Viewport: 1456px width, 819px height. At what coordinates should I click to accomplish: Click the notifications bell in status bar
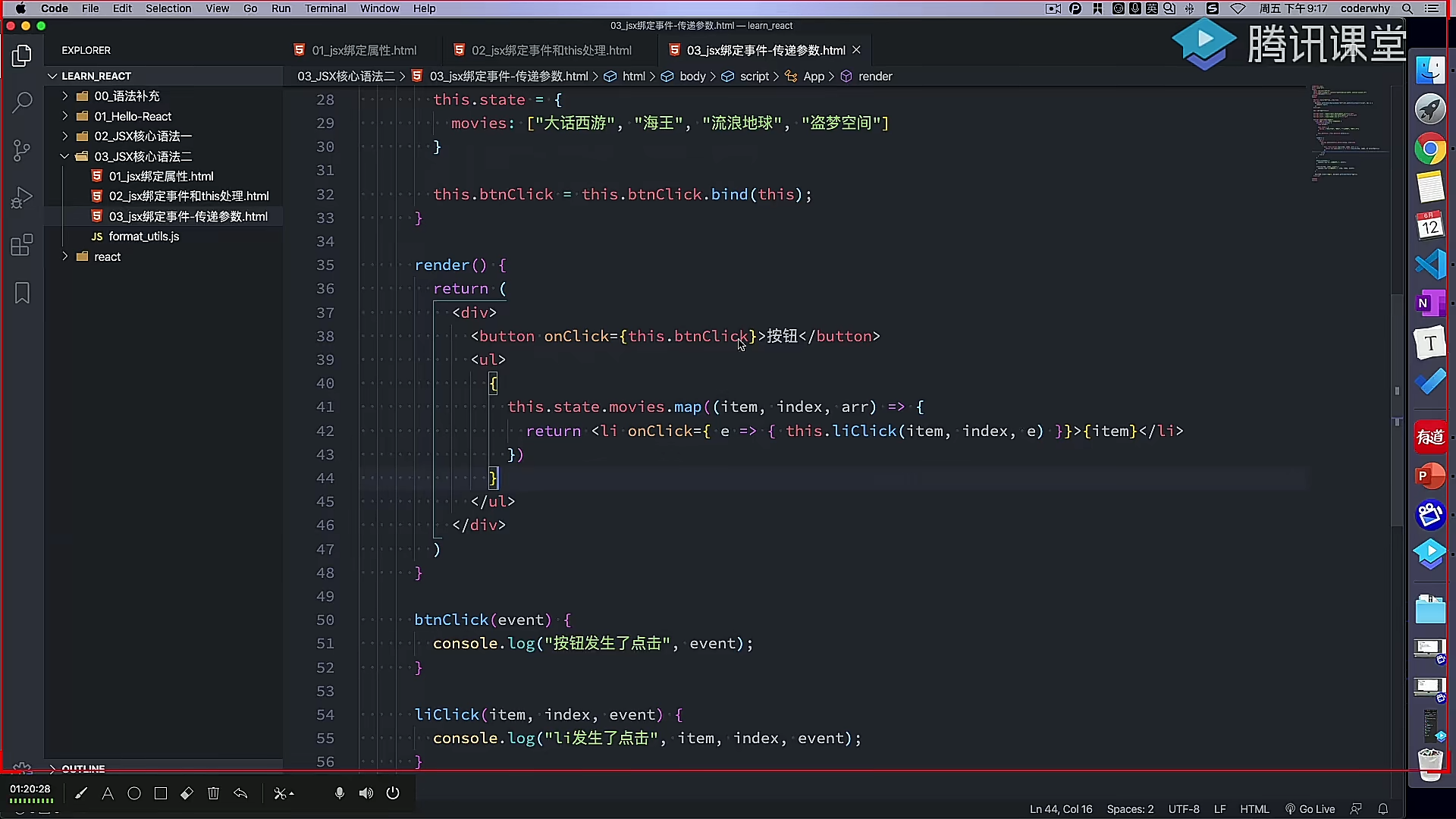(x=1383, y=809)
